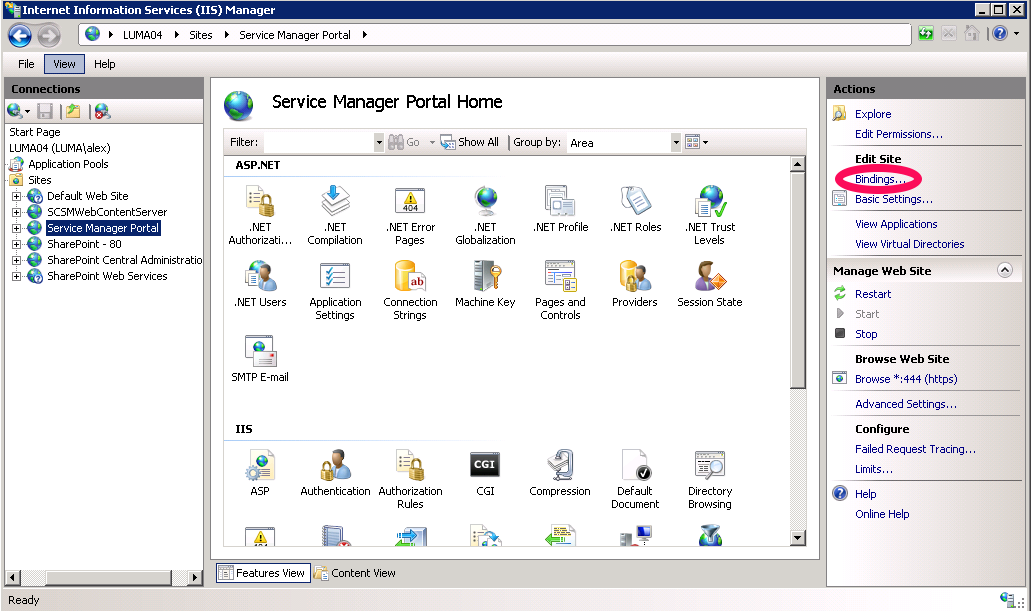Click inside the Filter text field

click(319, 142)
